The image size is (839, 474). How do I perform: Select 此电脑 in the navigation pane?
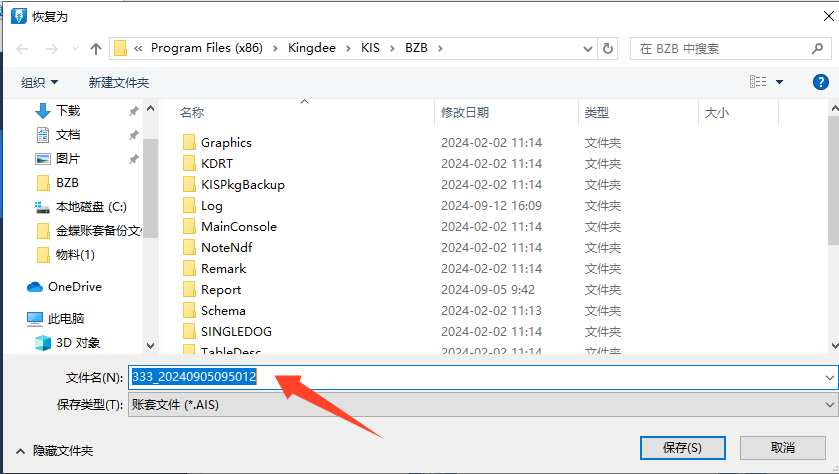pos(66,319)
